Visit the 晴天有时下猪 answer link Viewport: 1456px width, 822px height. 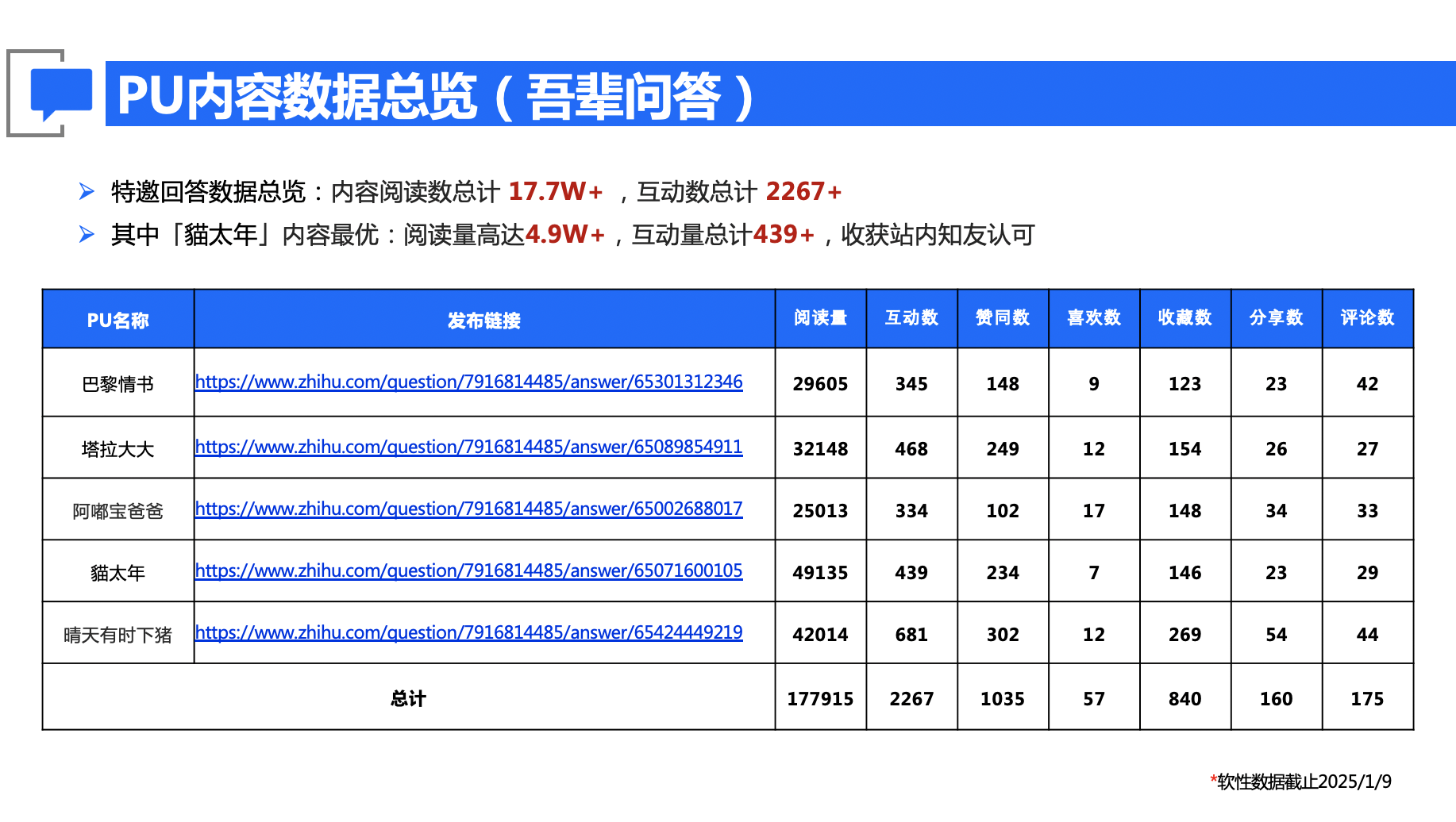468,632
